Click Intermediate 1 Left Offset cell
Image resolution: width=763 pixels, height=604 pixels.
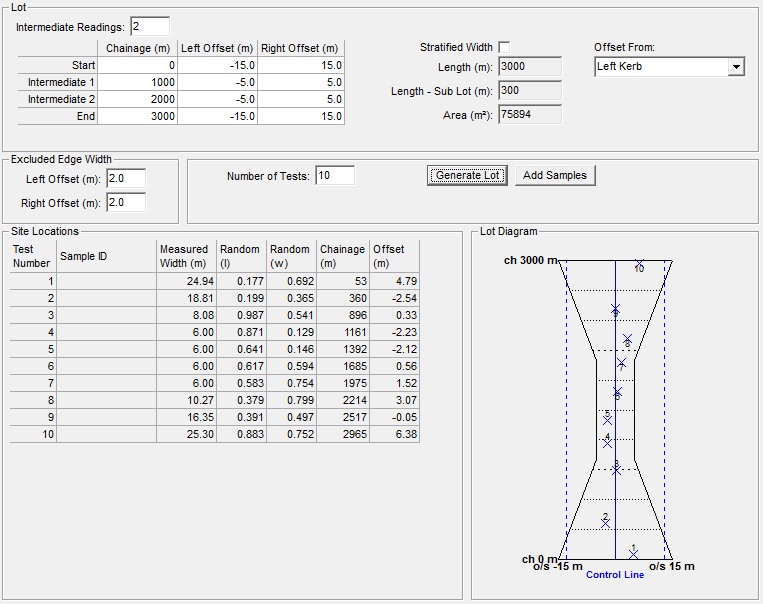(x=219, y=82)
